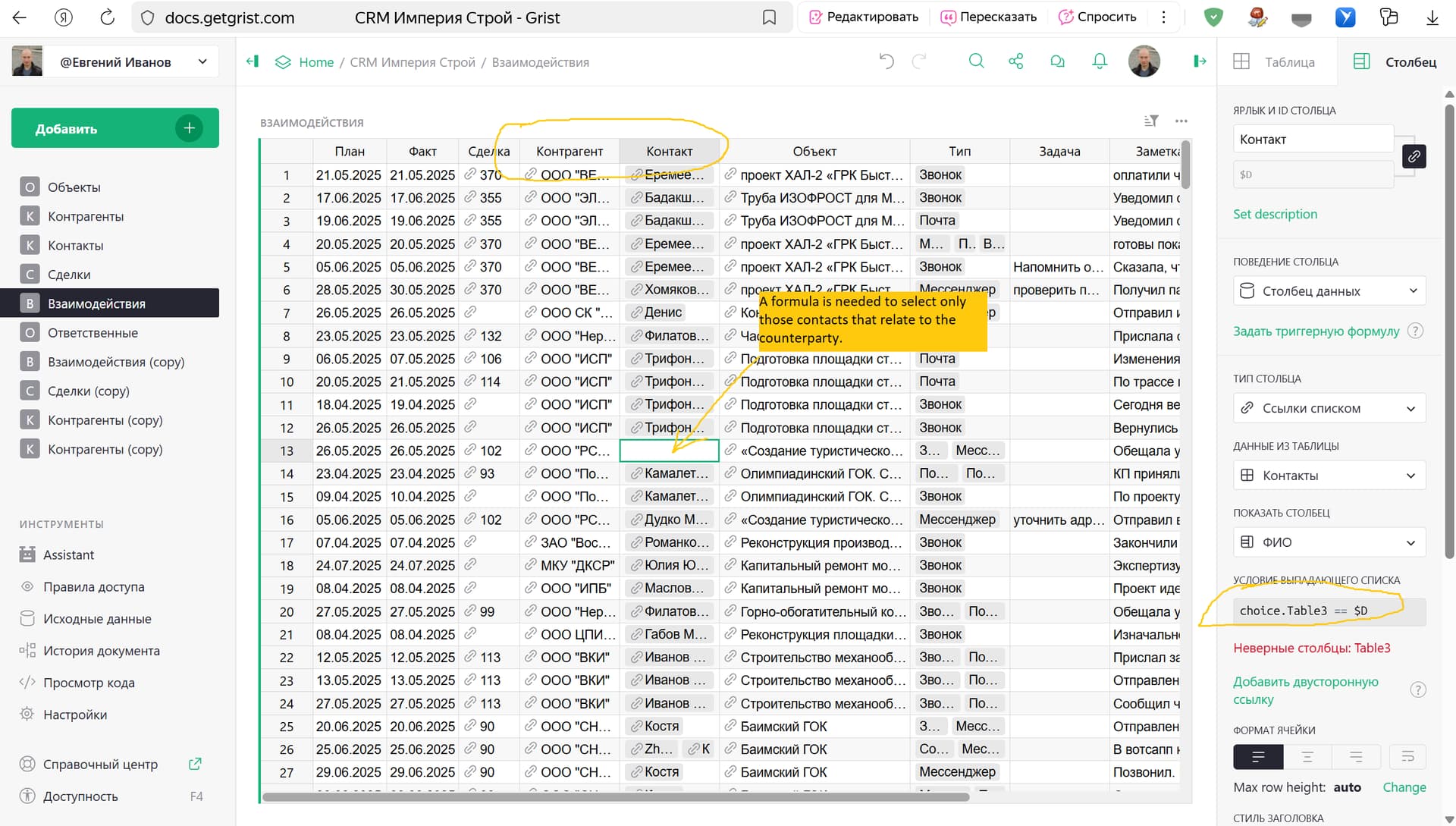Click the column ID link icon

(x=1414, y=156)
